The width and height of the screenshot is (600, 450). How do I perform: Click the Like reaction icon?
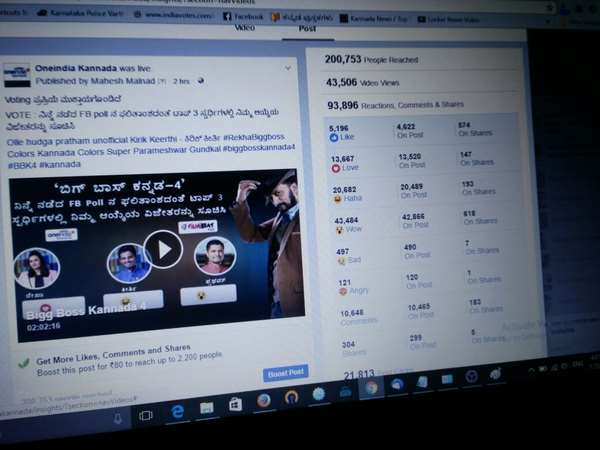(334, 137)
